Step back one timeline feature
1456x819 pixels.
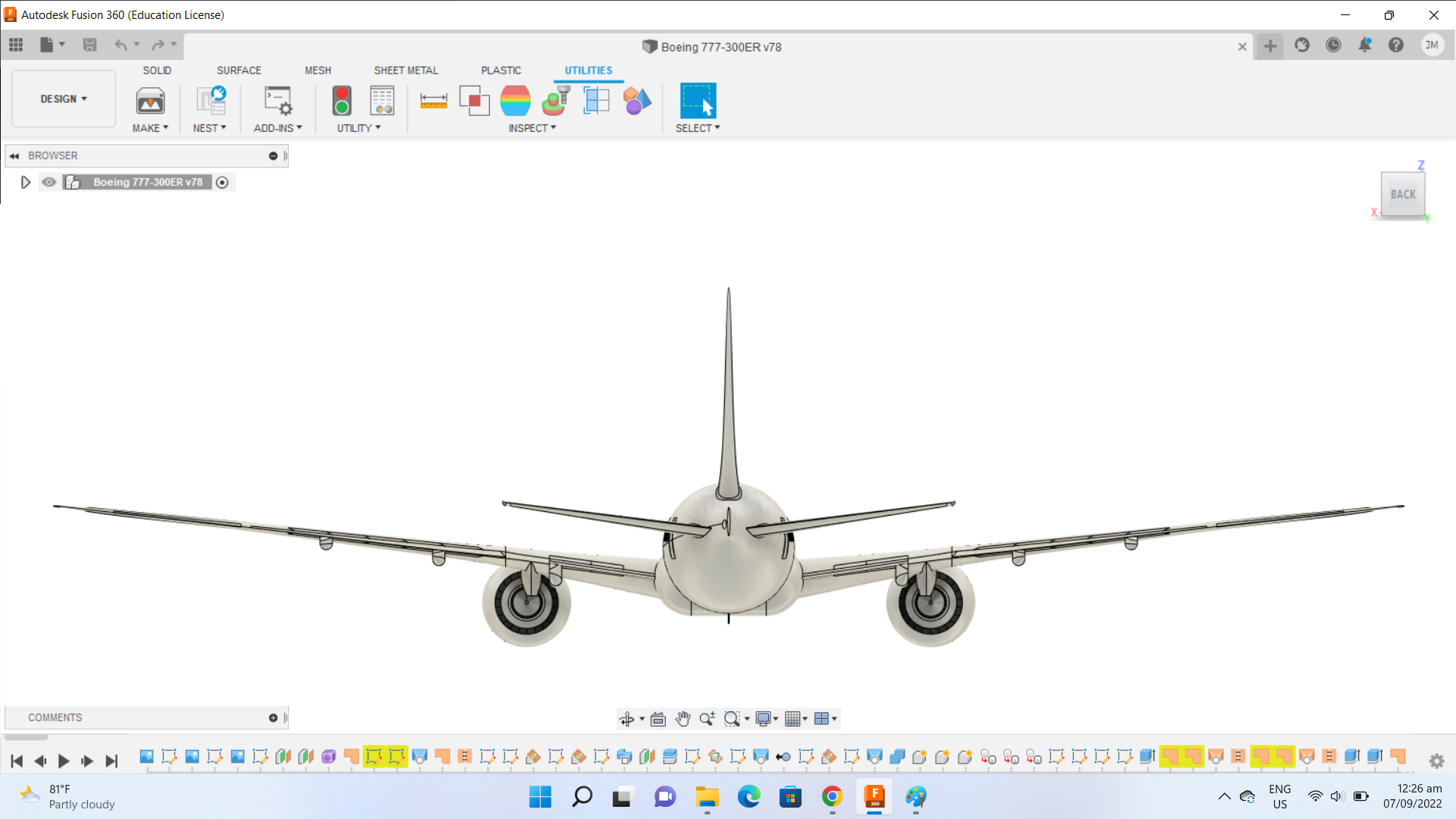click(x=40, y=761)
